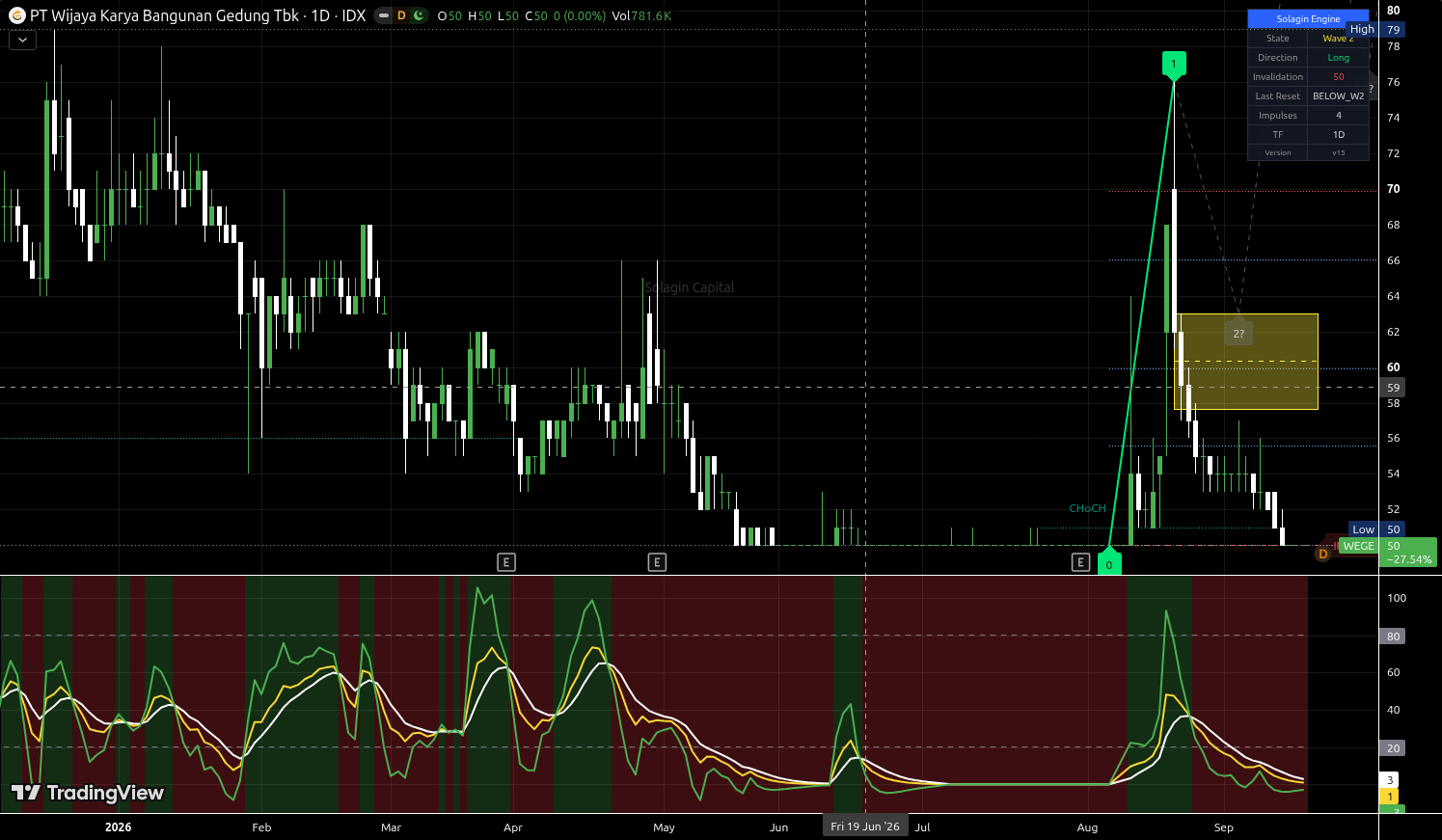
Task: Click the gray minus status pill
Action: click(x=384, y=15)
